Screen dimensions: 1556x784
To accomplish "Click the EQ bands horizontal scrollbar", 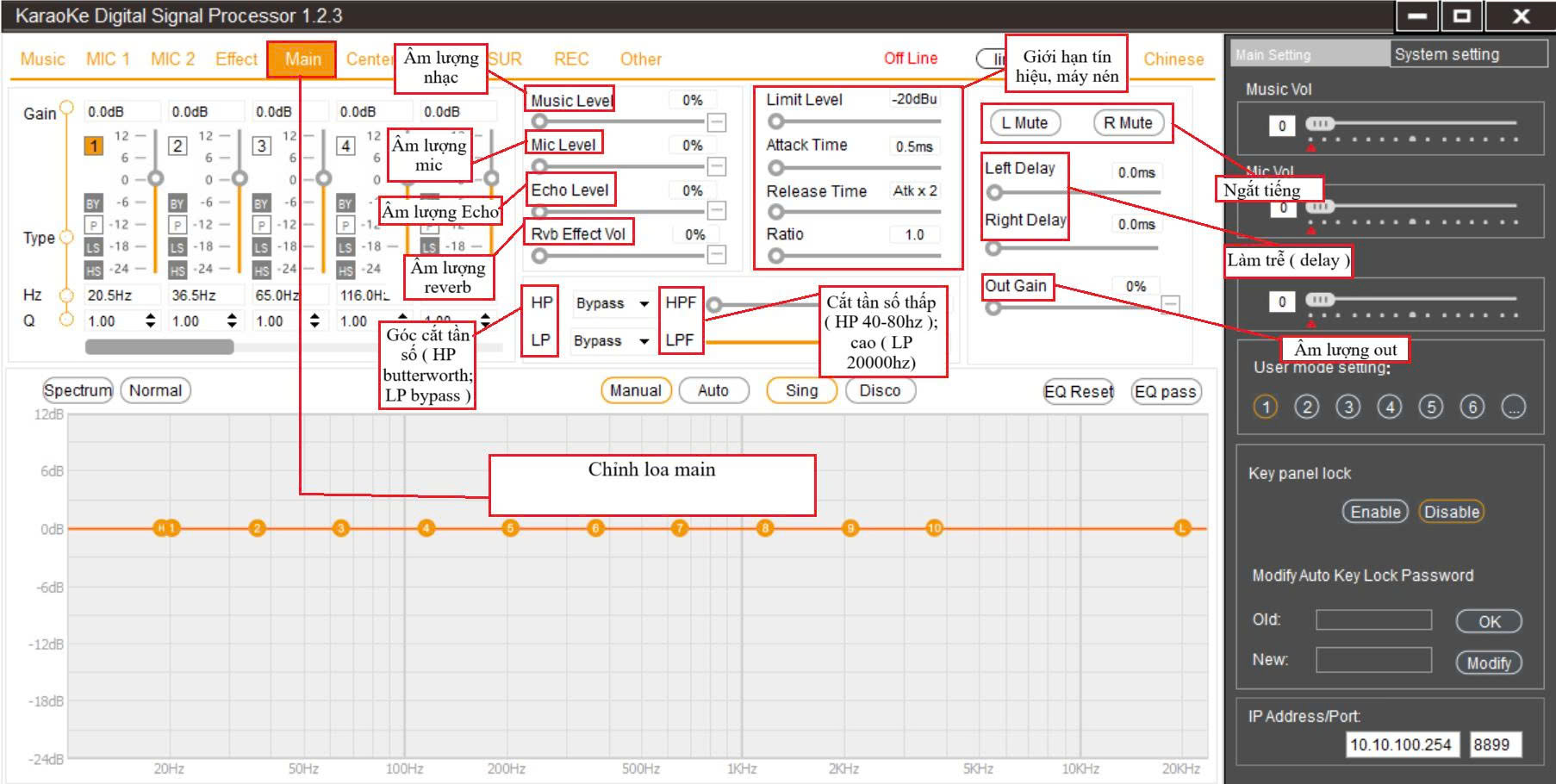I will (x=159, y=346).
